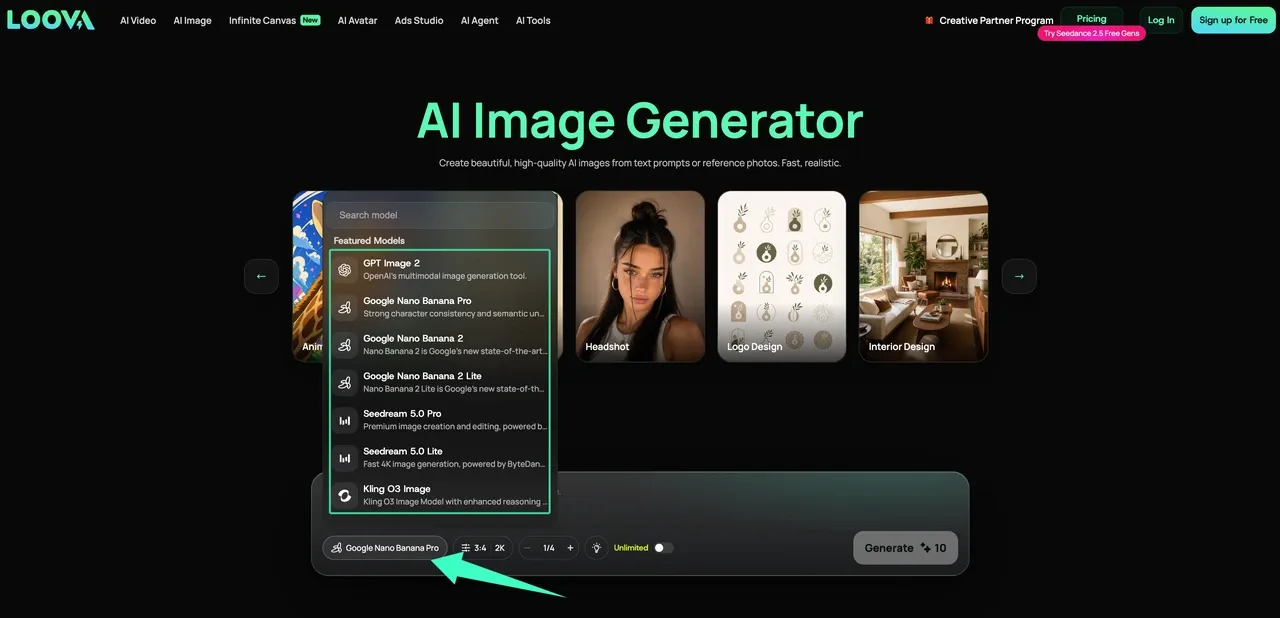
Task: Click the banana icon beside Nano Banana 2
Action: [x=345, y=345]
